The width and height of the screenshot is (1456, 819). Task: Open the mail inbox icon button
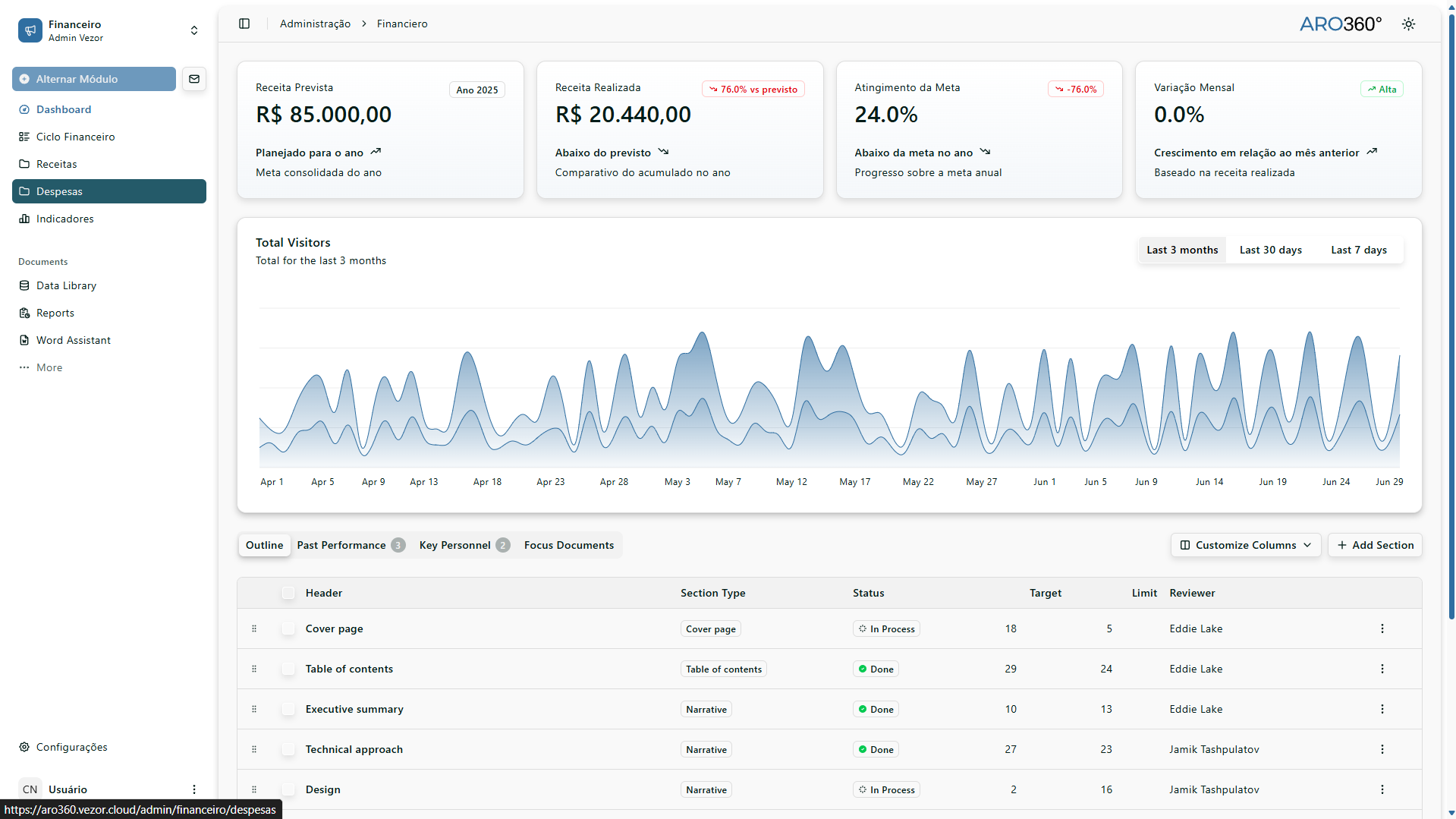[194, 79]
